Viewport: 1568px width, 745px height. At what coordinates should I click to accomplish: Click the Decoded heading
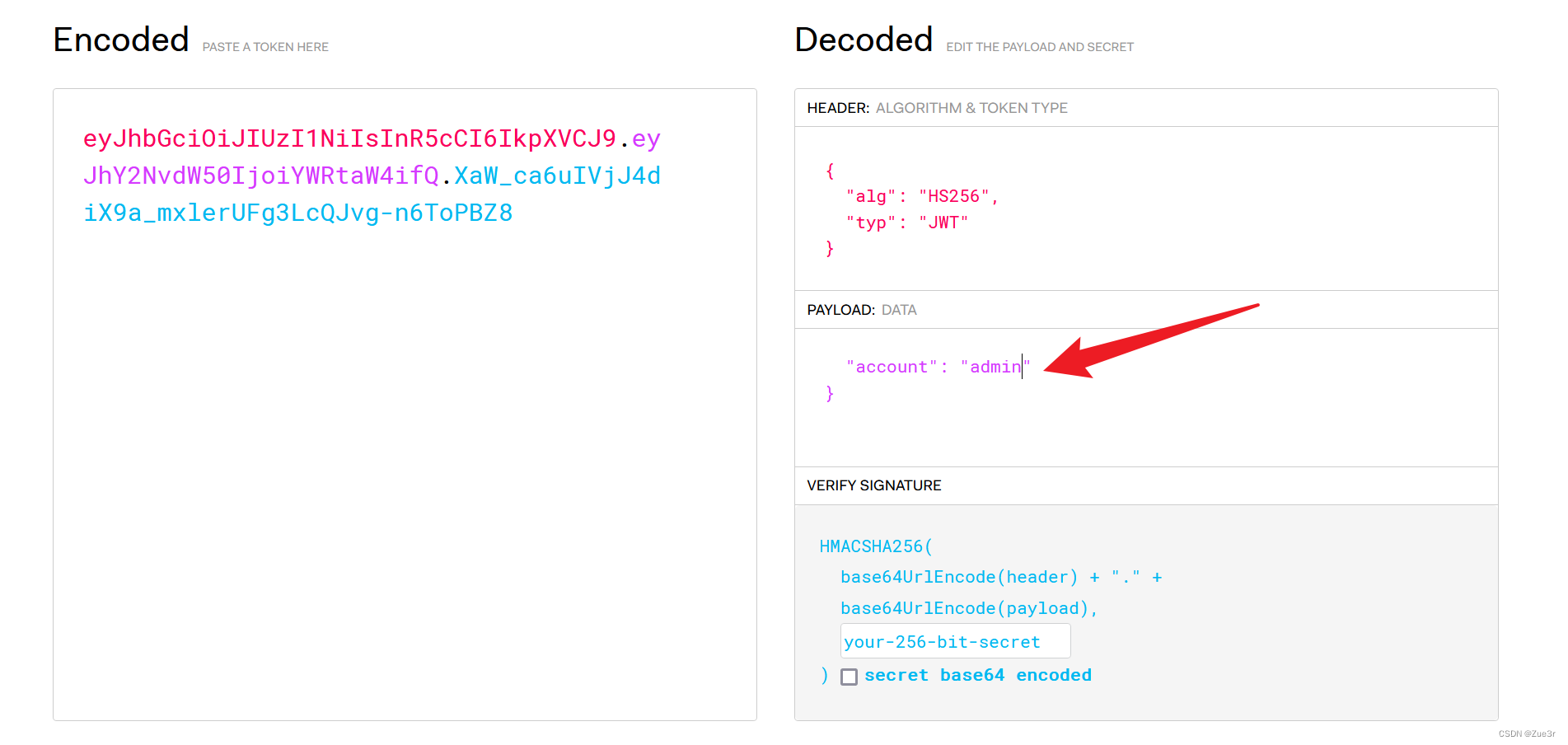(864, 40)
